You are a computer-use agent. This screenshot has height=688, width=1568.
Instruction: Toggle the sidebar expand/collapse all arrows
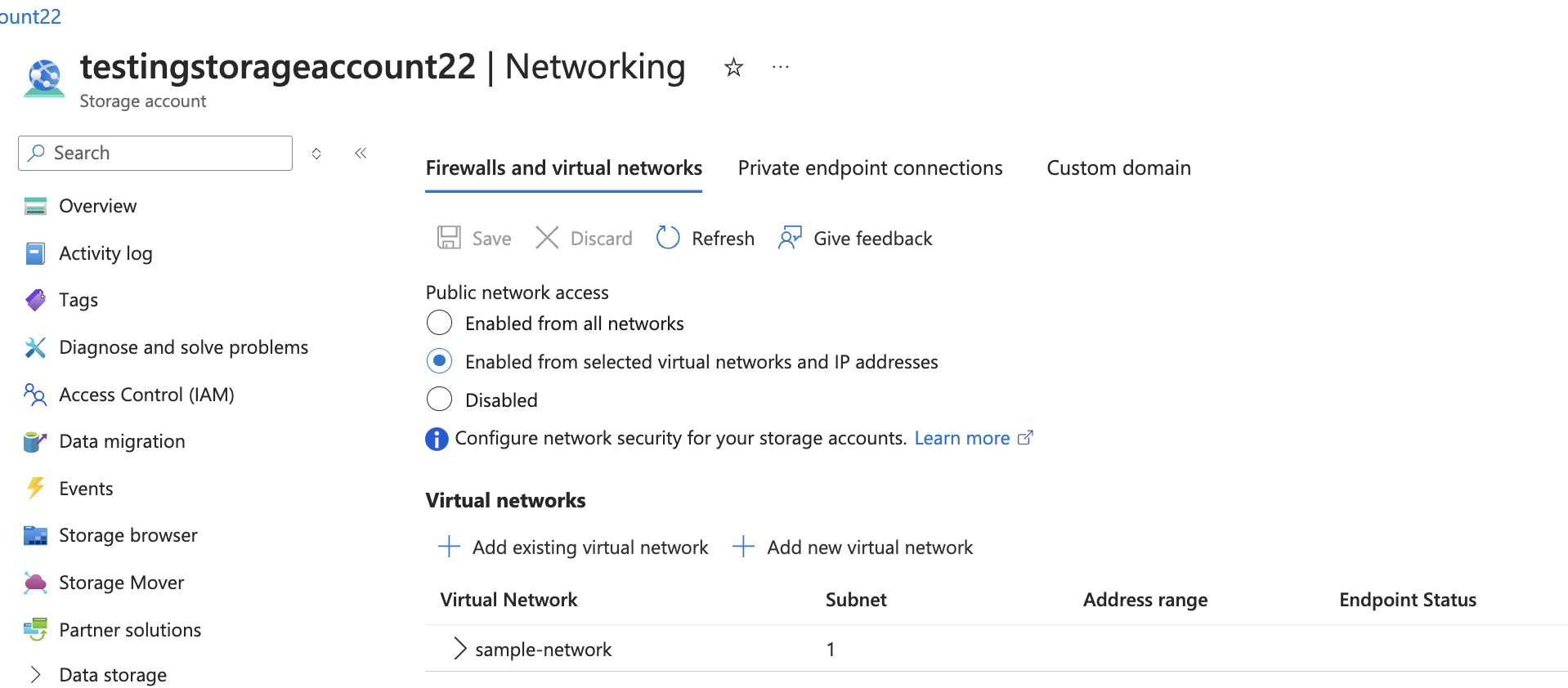coord(316,153)
